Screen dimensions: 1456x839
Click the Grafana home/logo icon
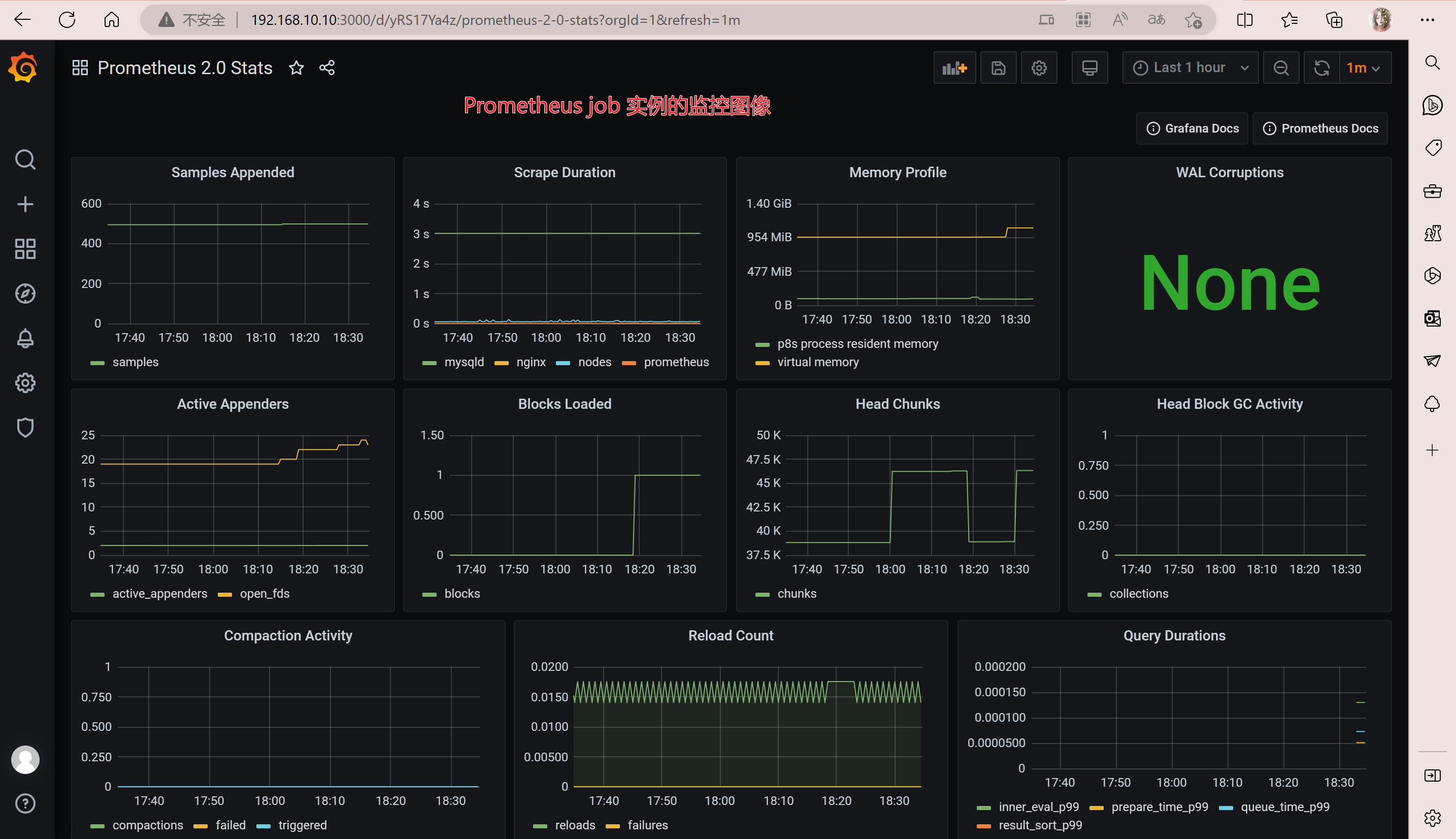coord(25,67)
